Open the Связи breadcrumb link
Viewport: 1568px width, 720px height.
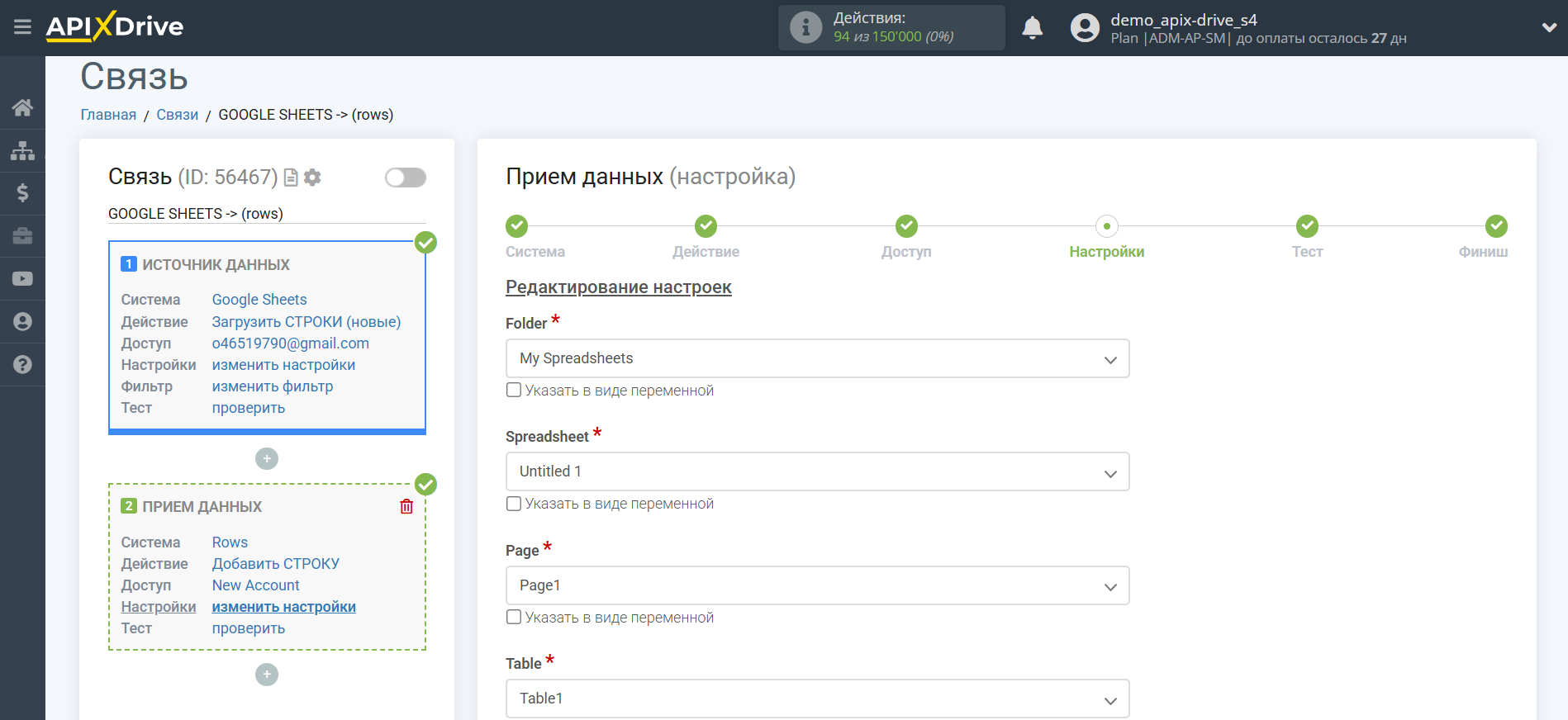click(178, 115)
